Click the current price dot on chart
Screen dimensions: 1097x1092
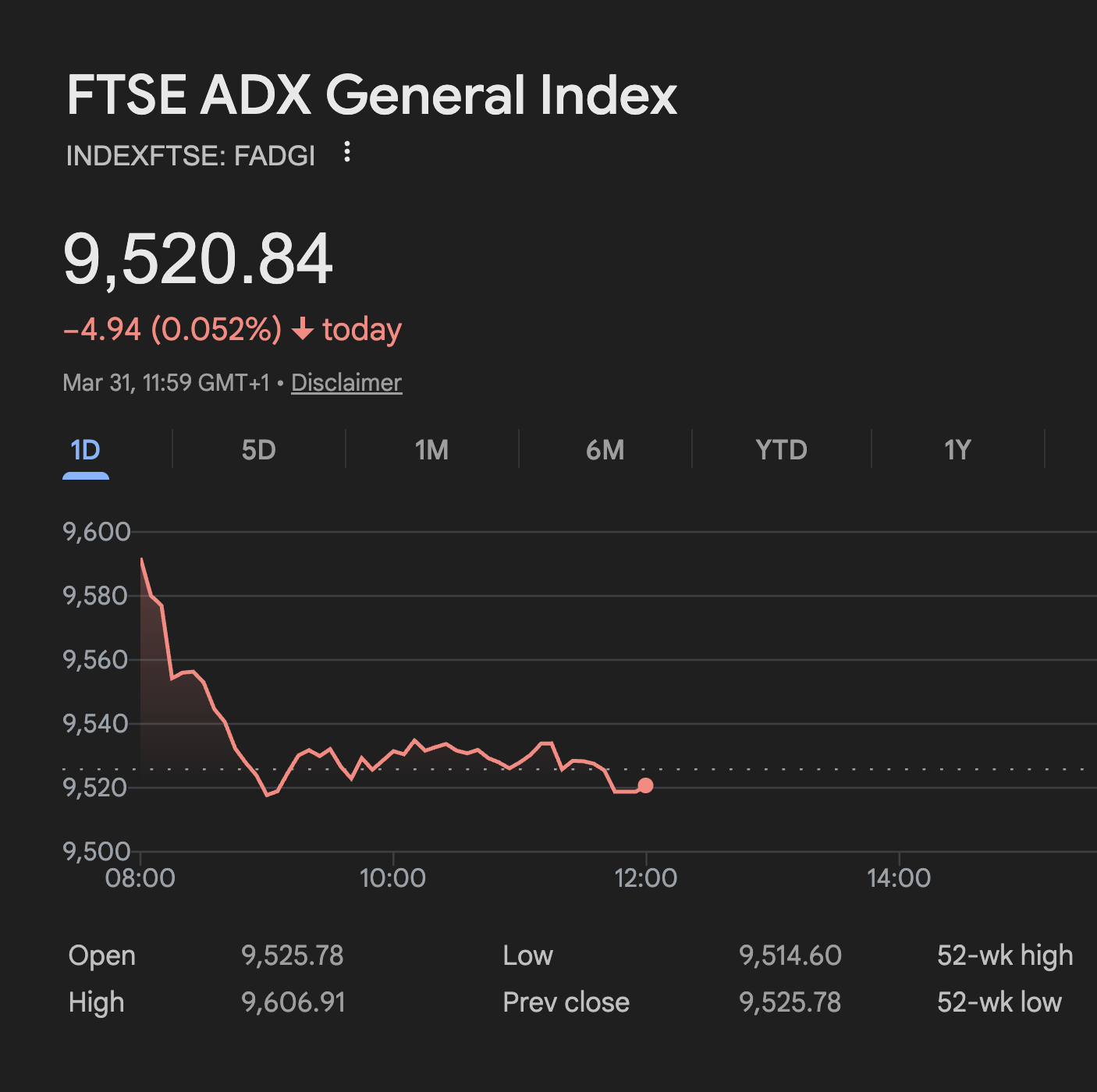coord(645,785)
